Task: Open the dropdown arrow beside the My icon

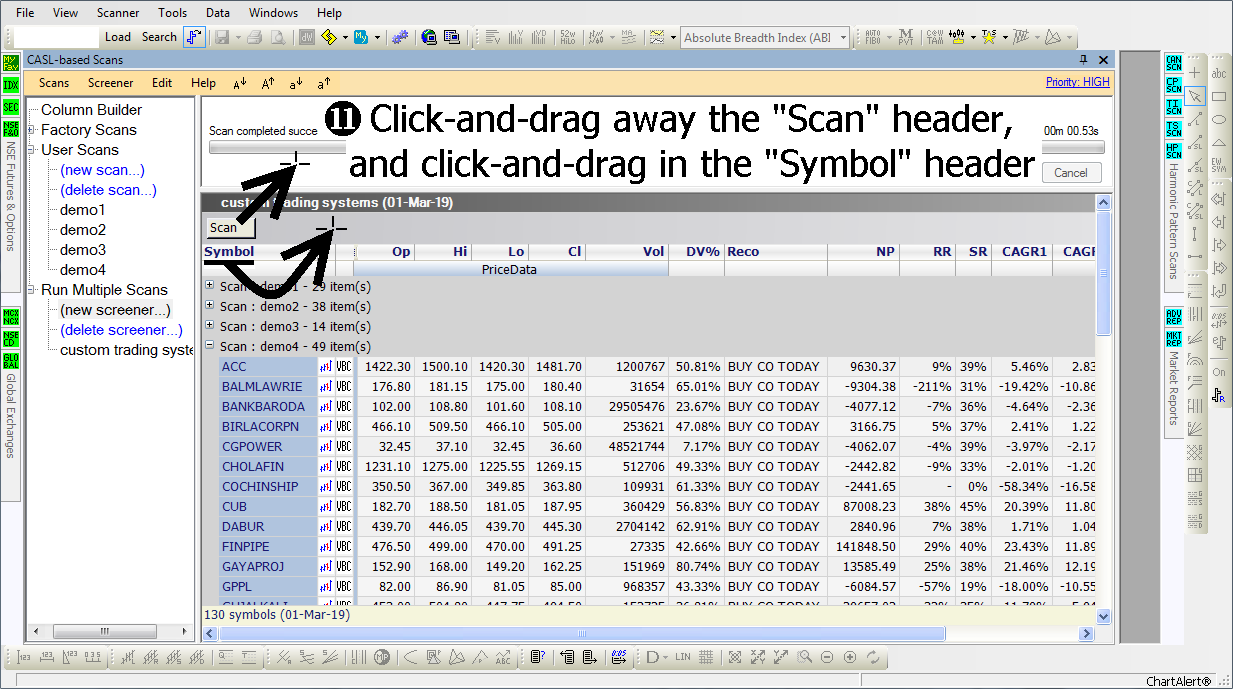Action: coord(377,37)
